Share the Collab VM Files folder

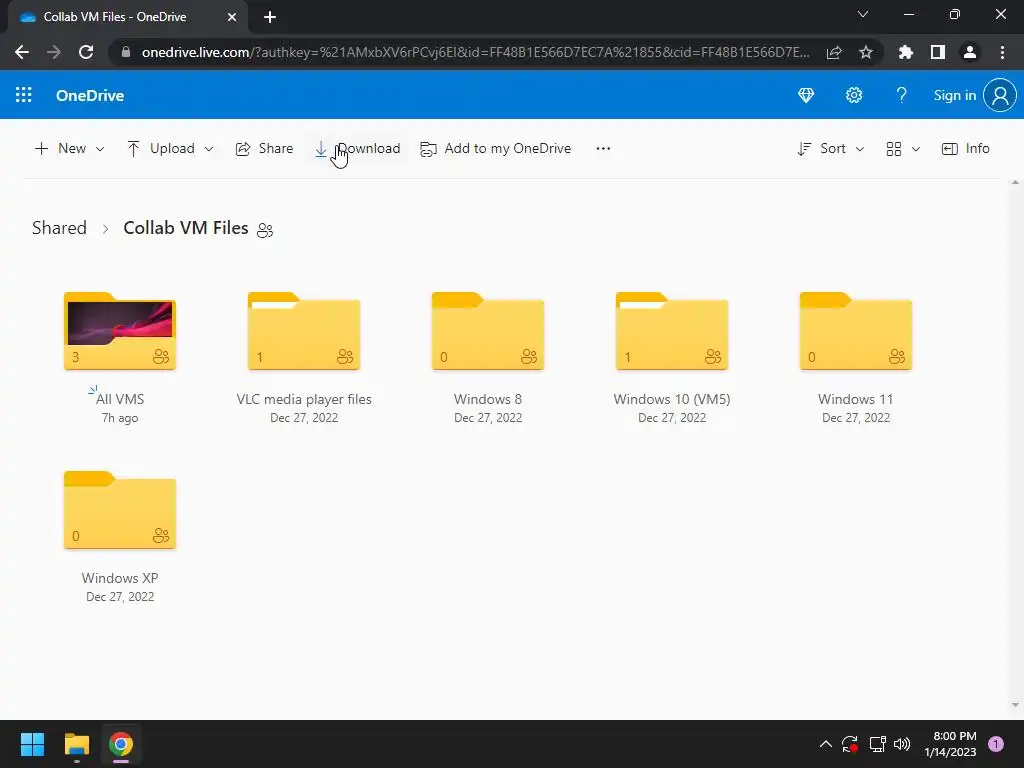point(264,148)
